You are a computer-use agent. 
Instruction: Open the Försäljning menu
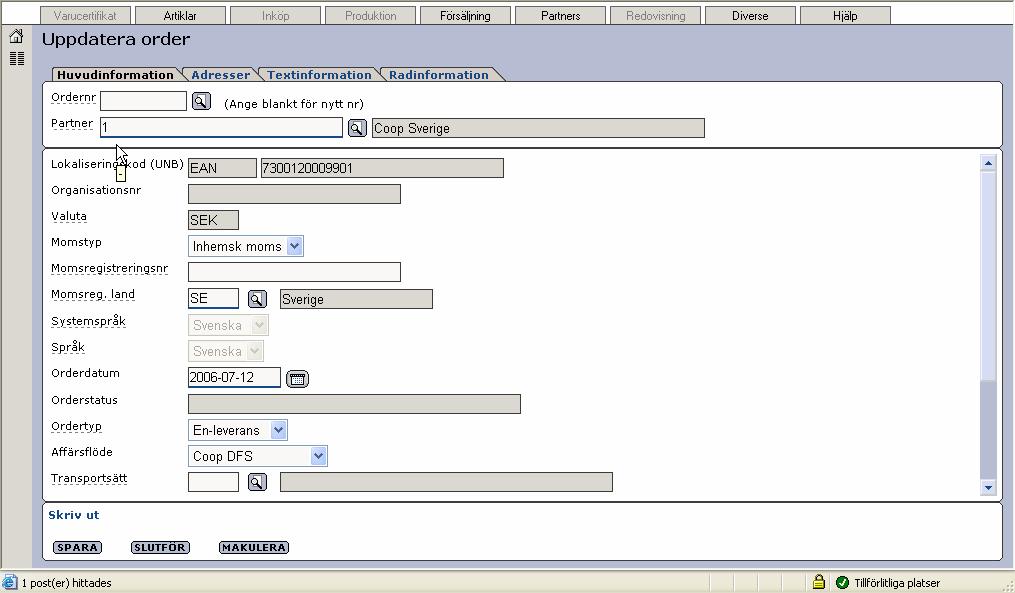click(465, 16)
